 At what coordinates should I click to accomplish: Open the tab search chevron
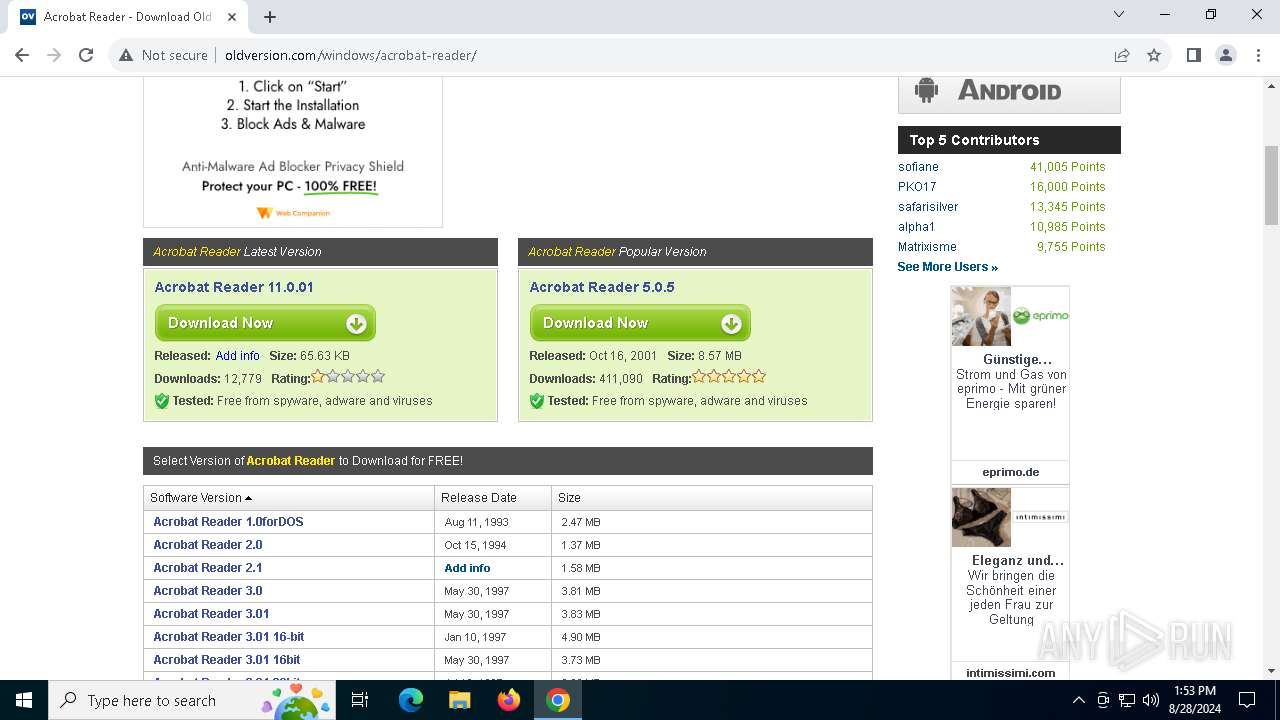click(1119, 15)
